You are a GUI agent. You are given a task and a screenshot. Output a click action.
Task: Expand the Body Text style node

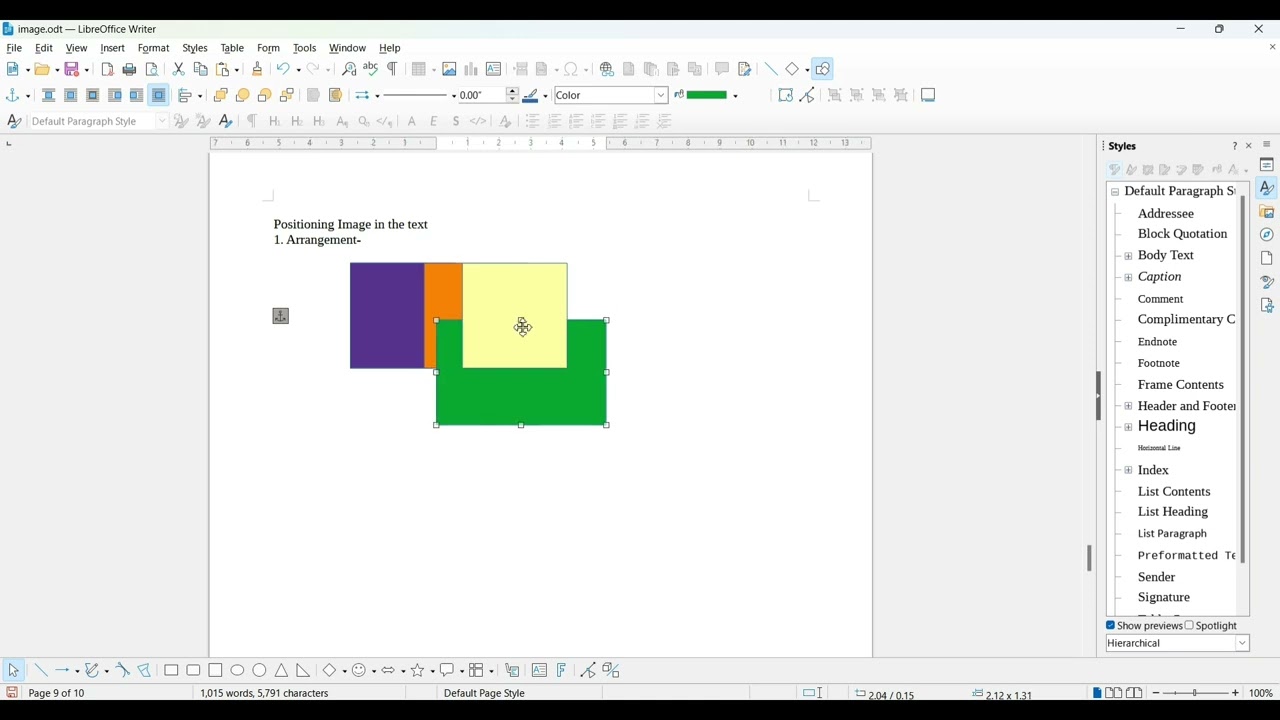click(1129, 257)
